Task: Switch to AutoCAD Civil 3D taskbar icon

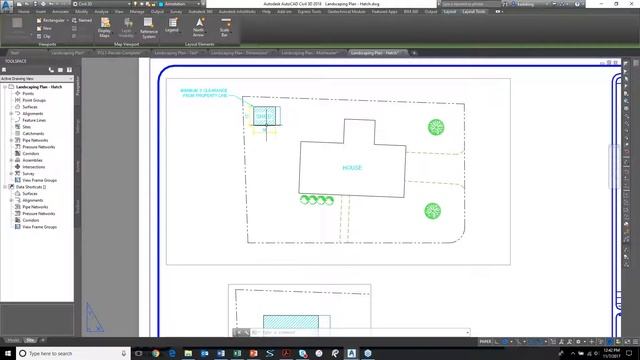Action: [351, 353]
